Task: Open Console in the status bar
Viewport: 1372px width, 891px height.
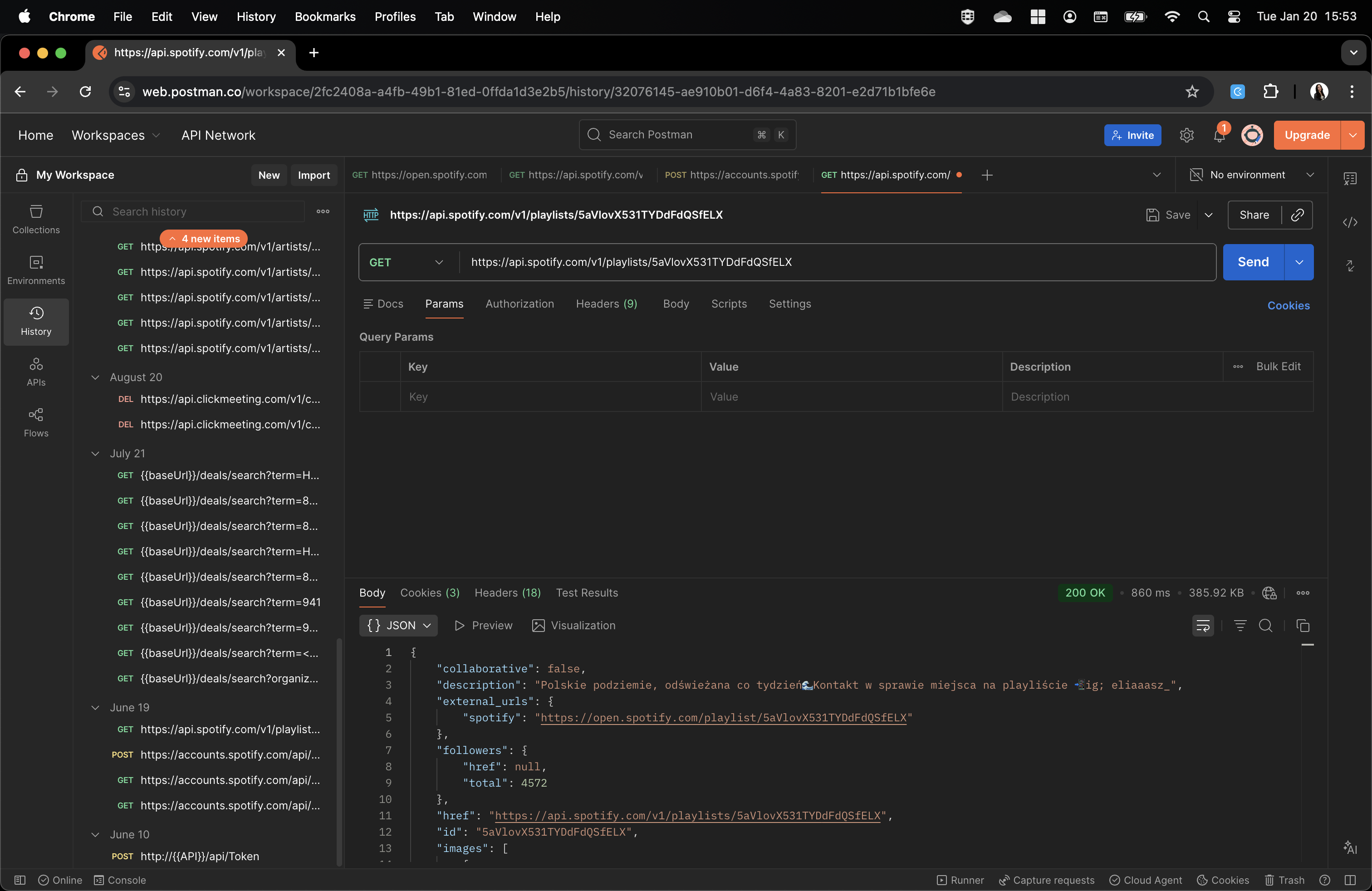Action: click(120, 880)
